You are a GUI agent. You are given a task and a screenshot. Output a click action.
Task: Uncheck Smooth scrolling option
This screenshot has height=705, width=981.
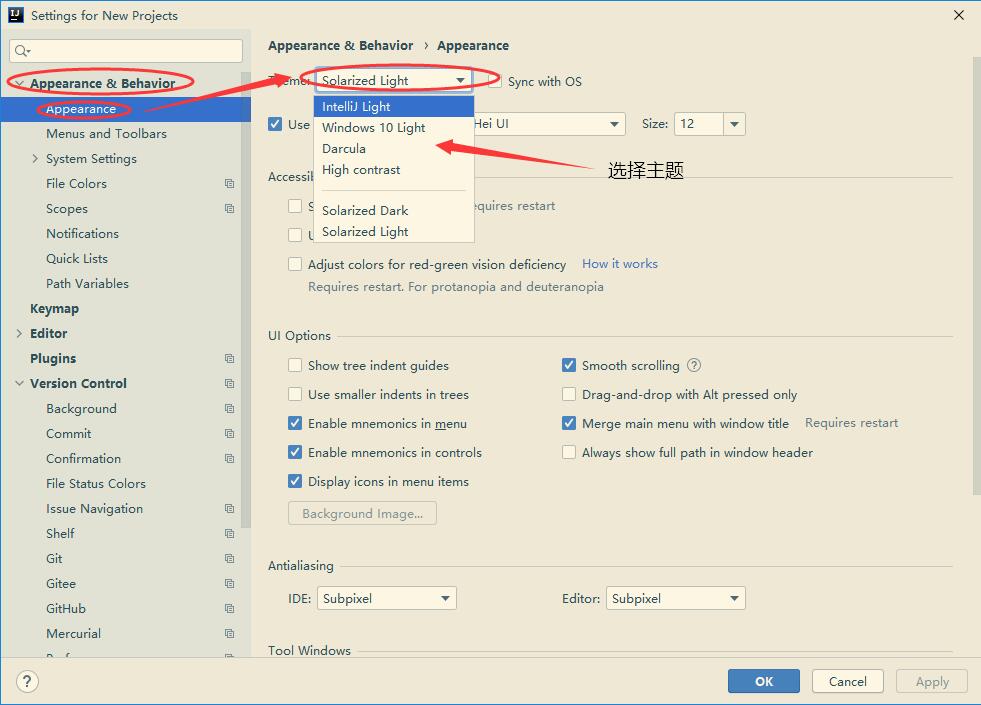click(x=569, y=365)
